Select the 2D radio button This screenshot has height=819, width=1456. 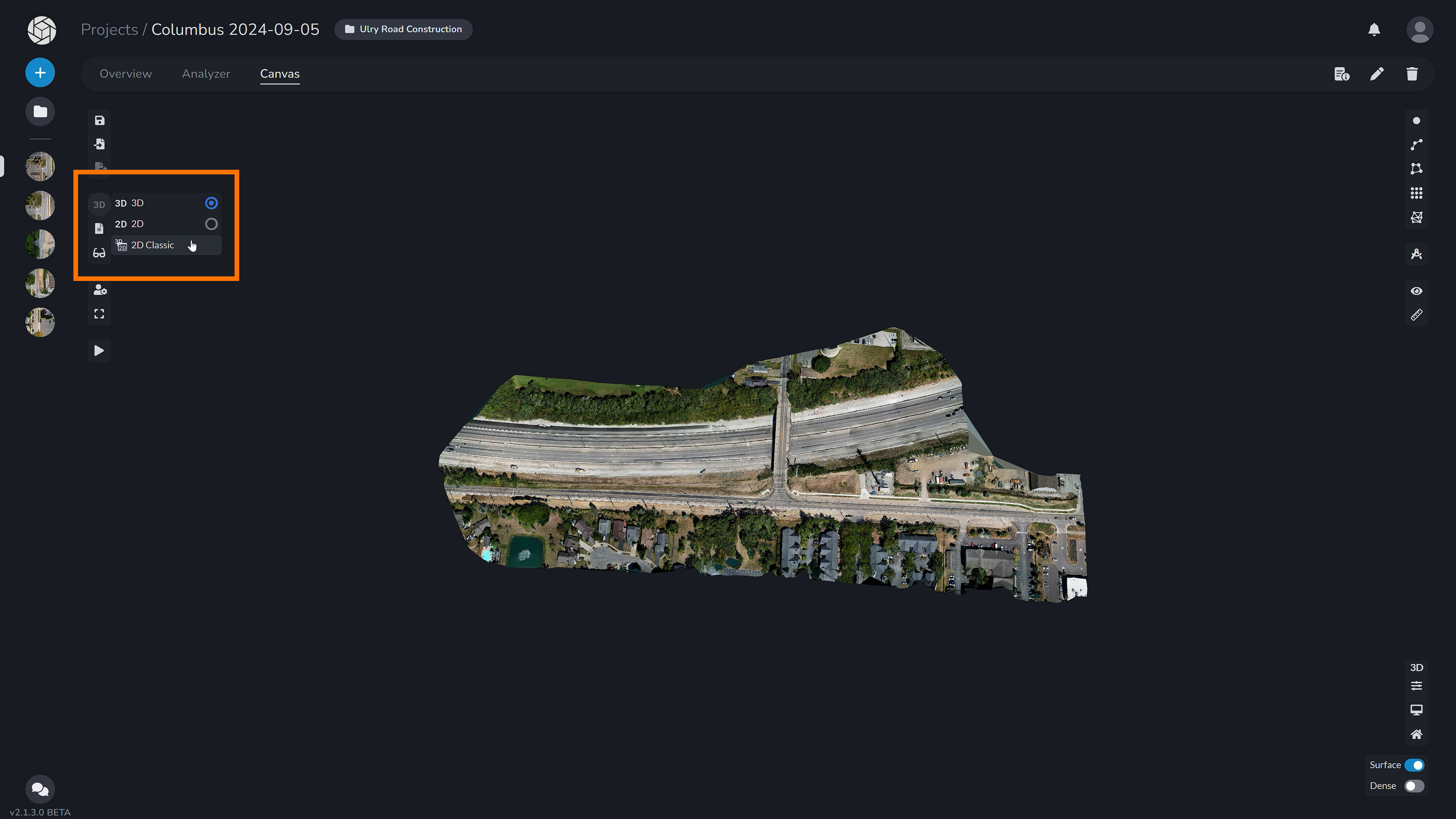(x=212, y=224)
